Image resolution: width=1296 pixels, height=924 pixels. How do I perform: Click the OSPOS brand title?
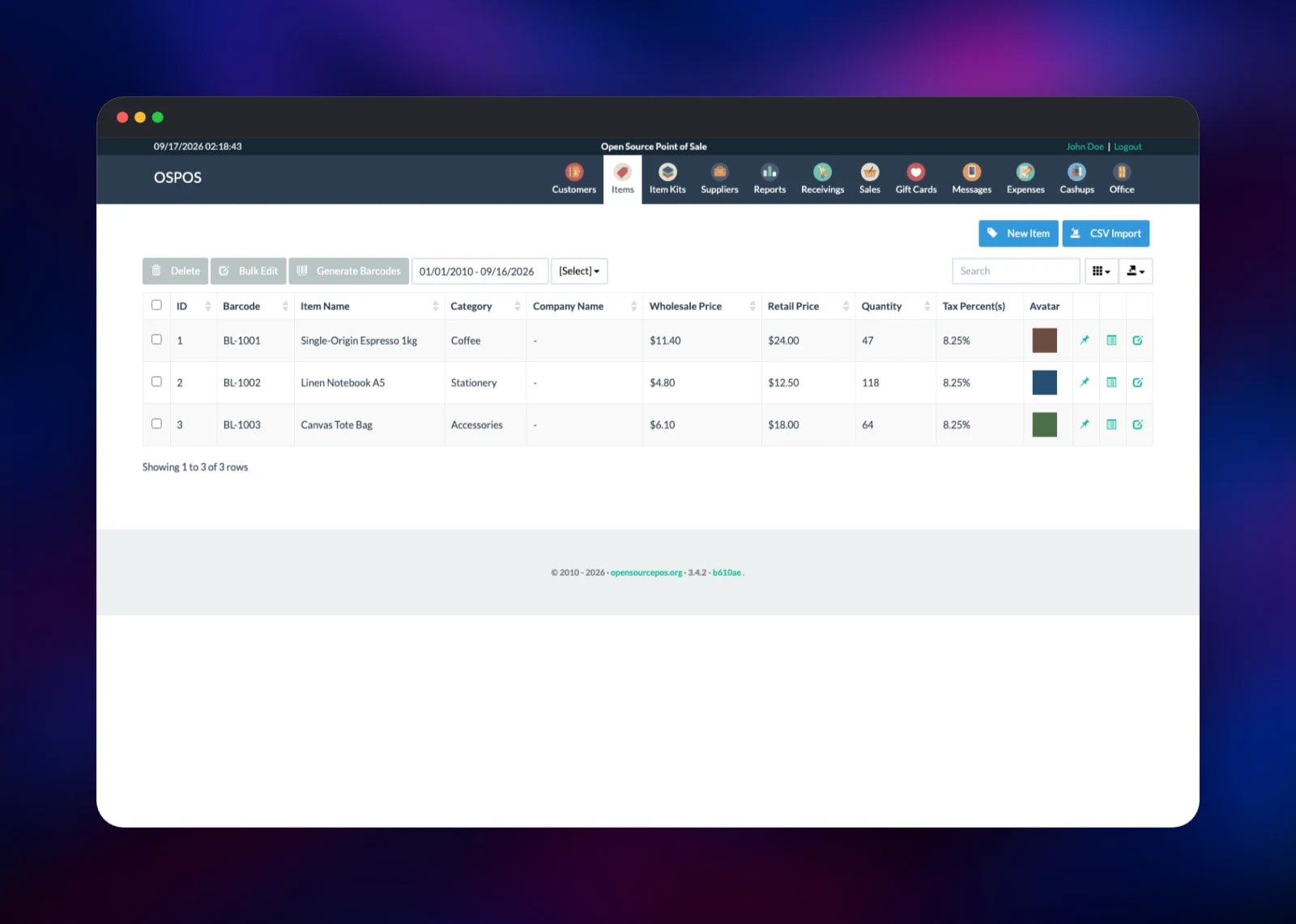tap(177, 177)
